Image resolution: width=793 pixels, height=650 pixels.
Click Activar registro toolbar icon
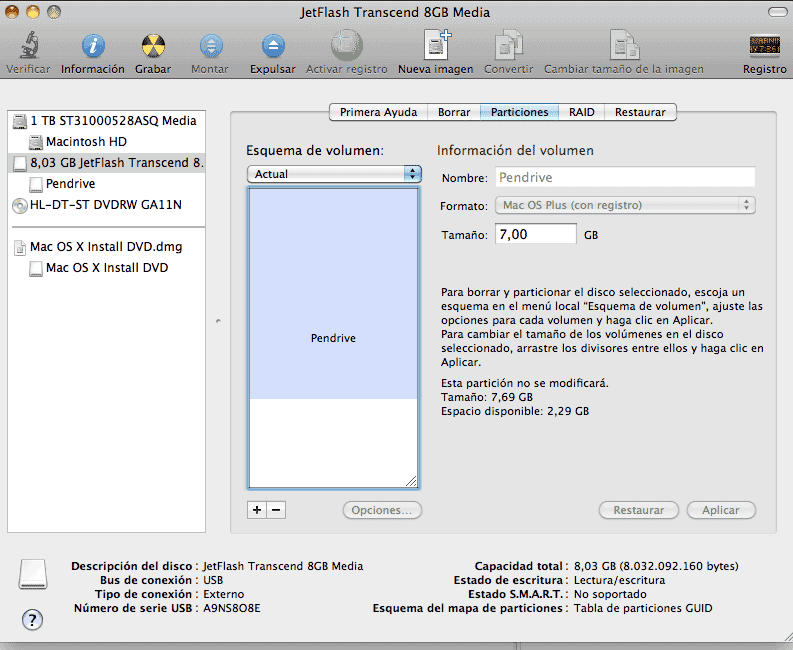[346, 46]
